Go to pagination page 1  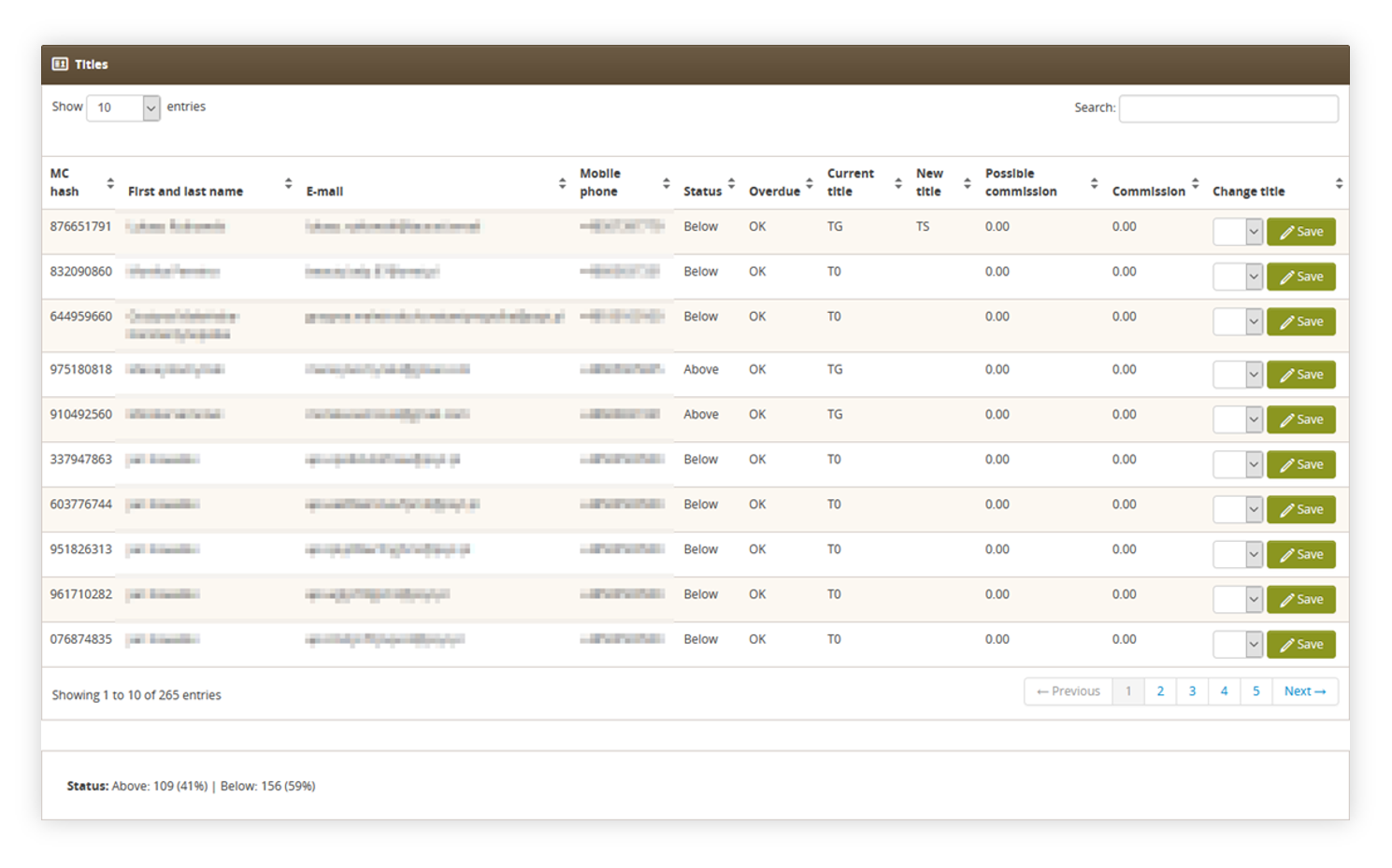(x=1128, y=691)
